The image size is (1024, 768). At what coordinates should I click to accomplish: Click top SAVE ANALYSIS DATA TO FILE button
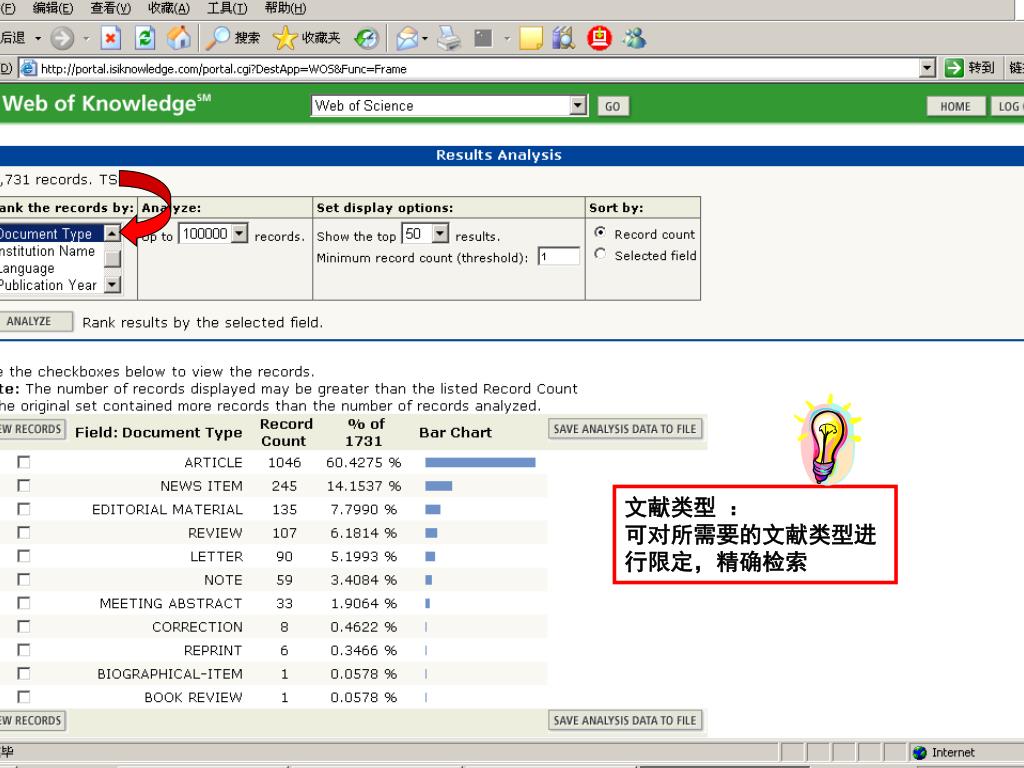pyautogui.click(x=625, y=429)
